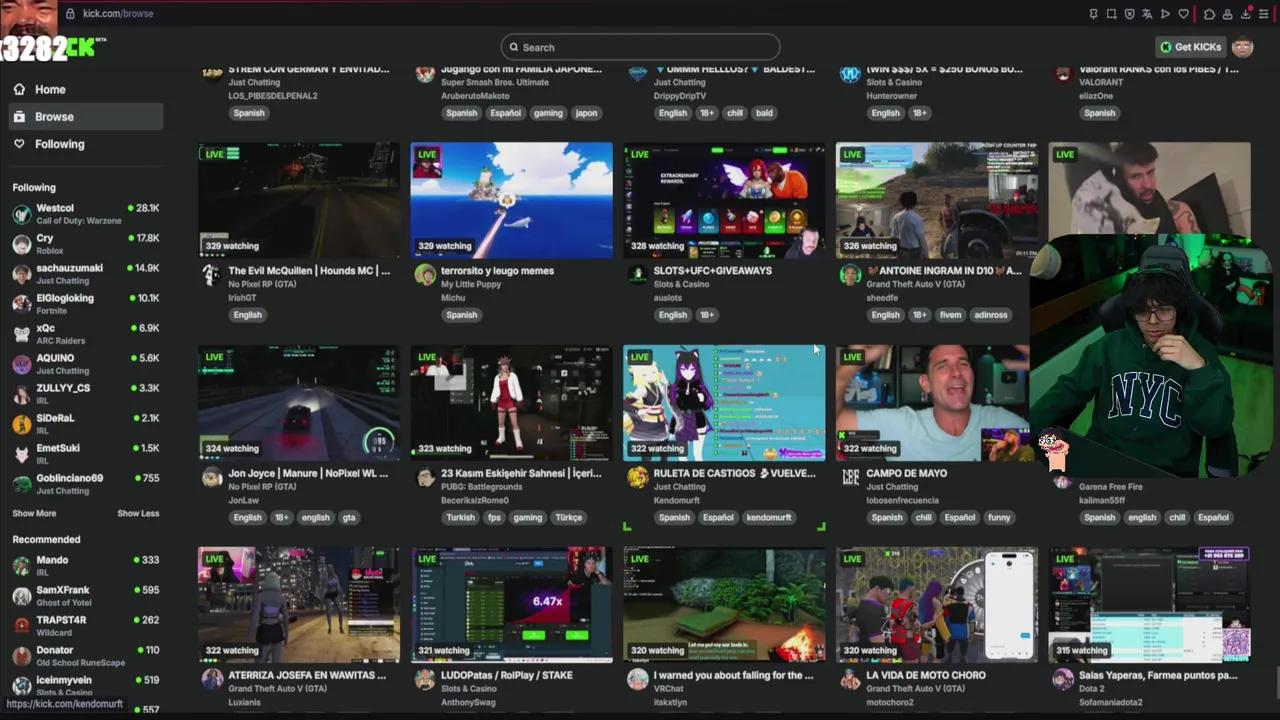Open the extensions cube icon
This screenshot has width=1280, height=720.
pos(1209,14)
